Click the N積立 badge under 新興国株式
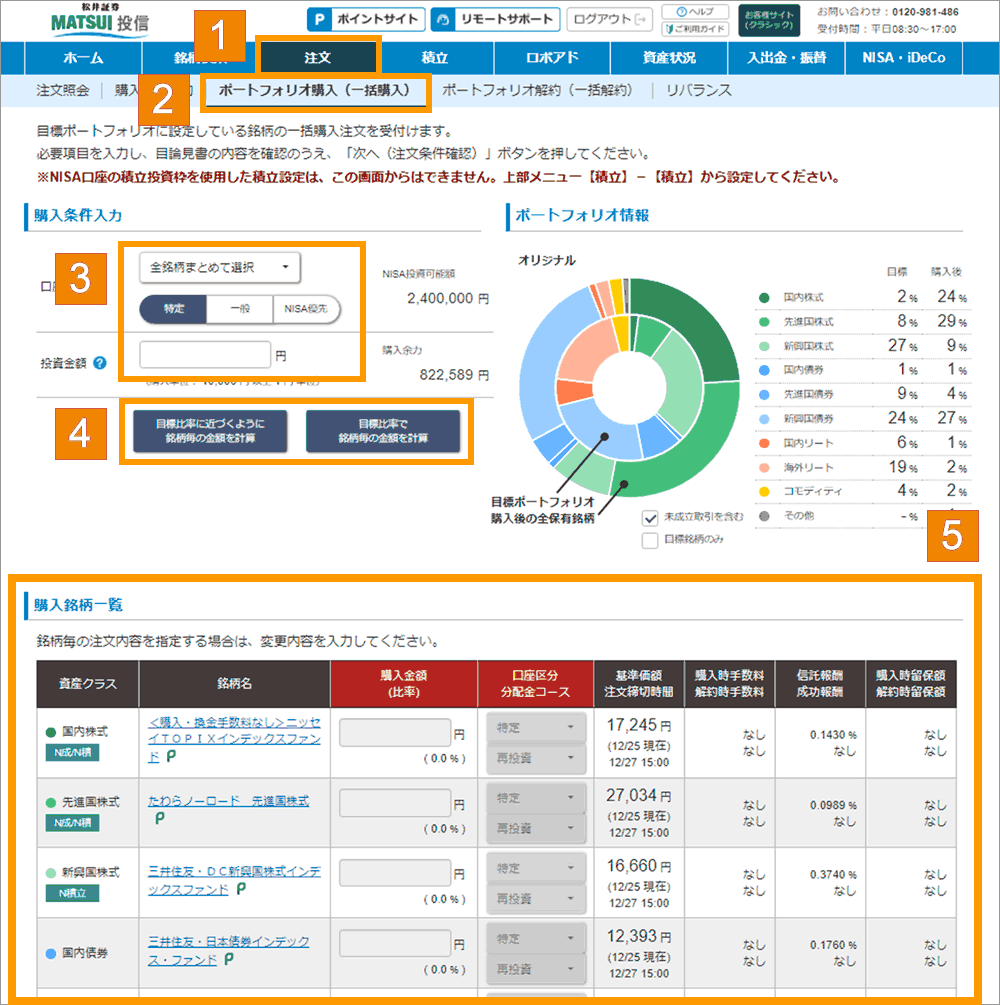Image resolution: width=1000 pixels, height=1005 pixels. (x=72, y=893)
